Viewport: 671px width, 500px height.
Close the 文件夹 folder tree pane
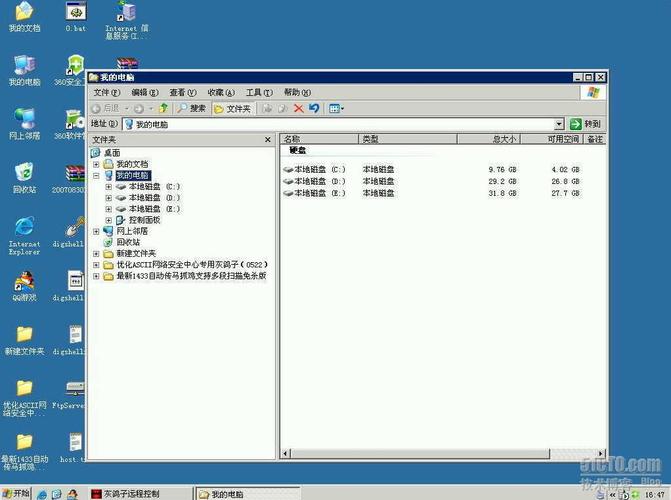[267, 140]
